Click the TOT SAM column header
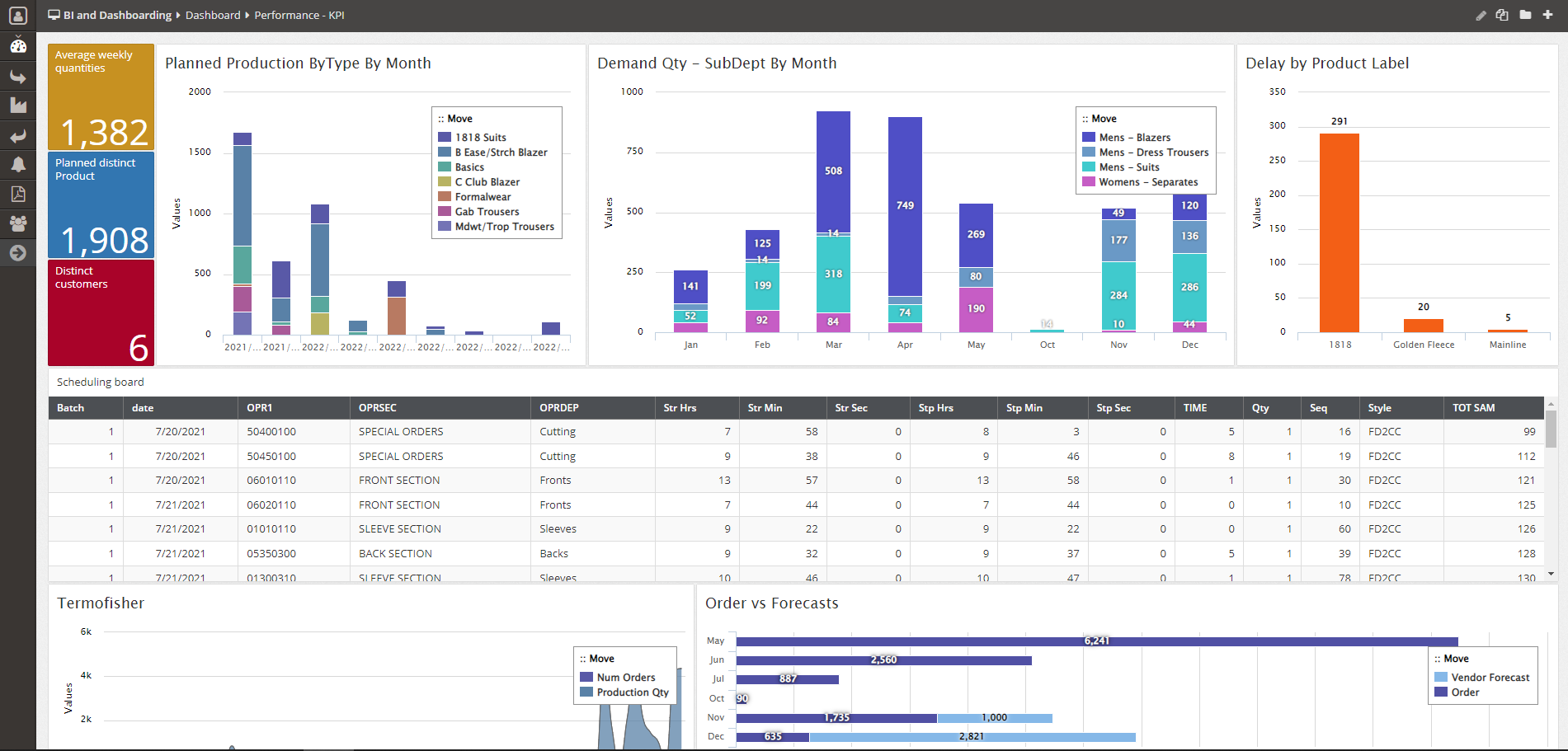Screen dimensions: 1568x751 (1473, 408)
